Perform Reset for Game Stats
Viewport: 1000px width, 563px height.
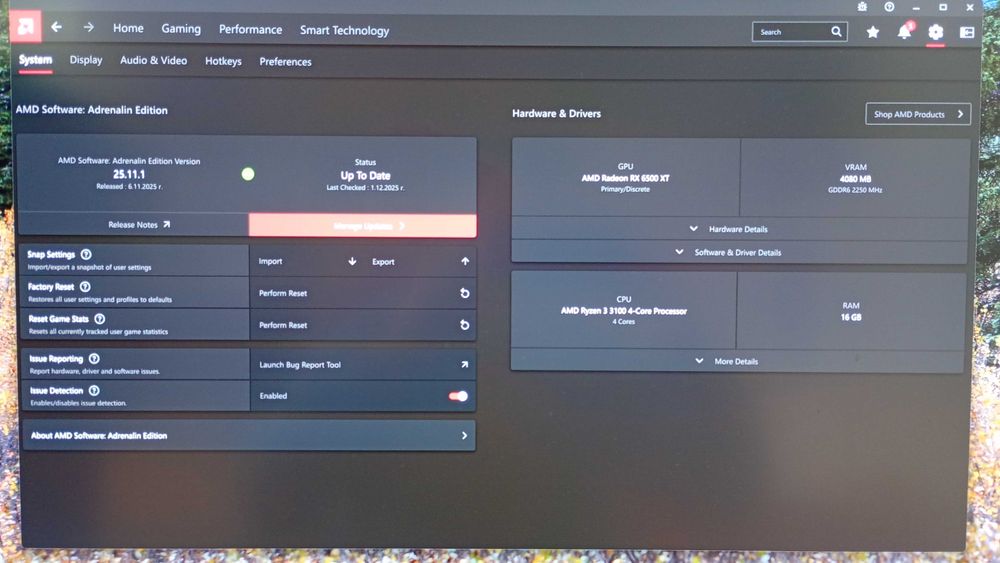point(363,325)
